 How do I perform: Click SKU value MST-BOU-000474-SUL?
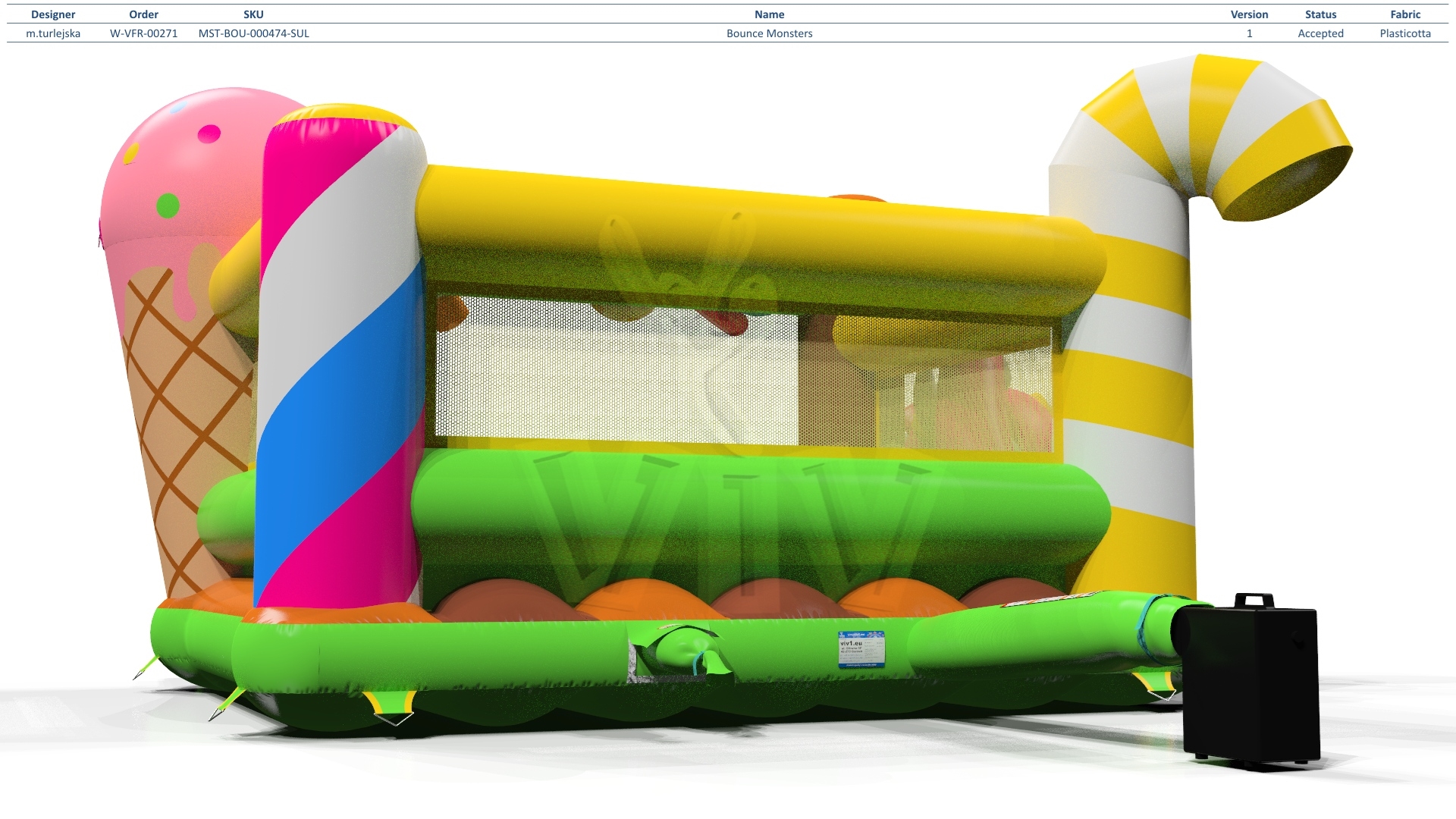click(253, 33)
